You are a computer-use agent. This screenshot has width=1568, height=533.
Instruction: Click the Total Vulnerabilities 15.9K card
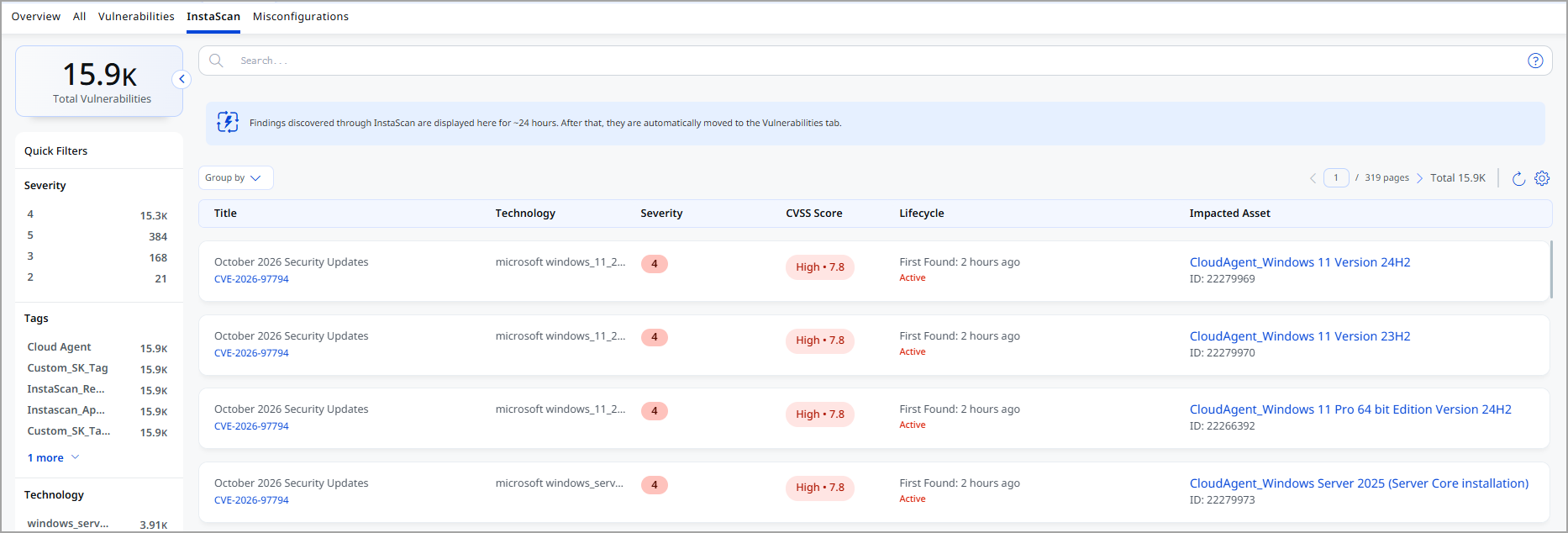99,82
